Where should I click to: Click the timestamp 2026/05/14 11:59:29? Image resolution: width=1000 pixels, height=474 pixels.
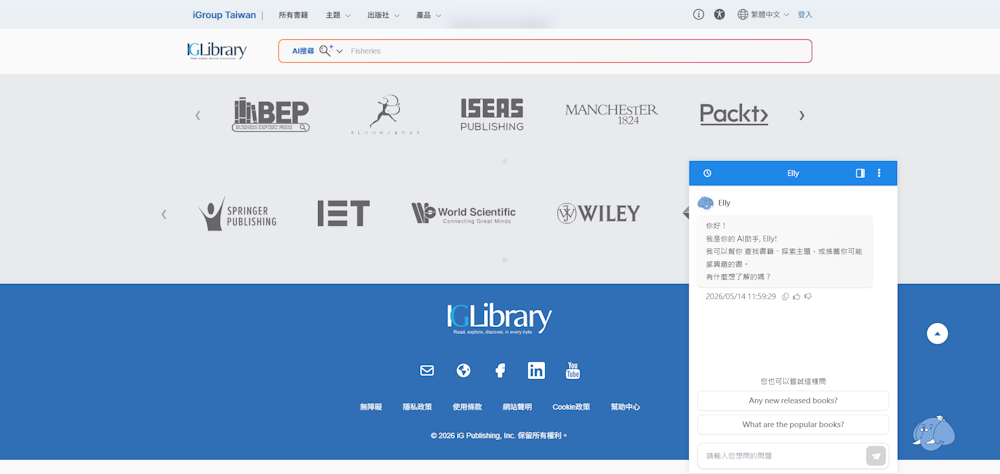click(x=740, y=297)
